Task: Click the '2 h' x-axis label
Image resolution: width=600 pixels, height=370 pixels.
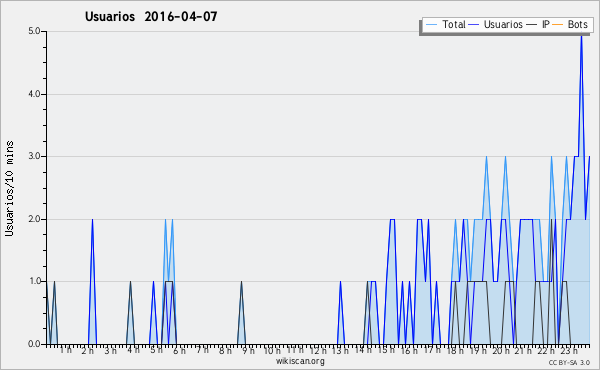Action: pyautogui.click(x=88, y=351)
